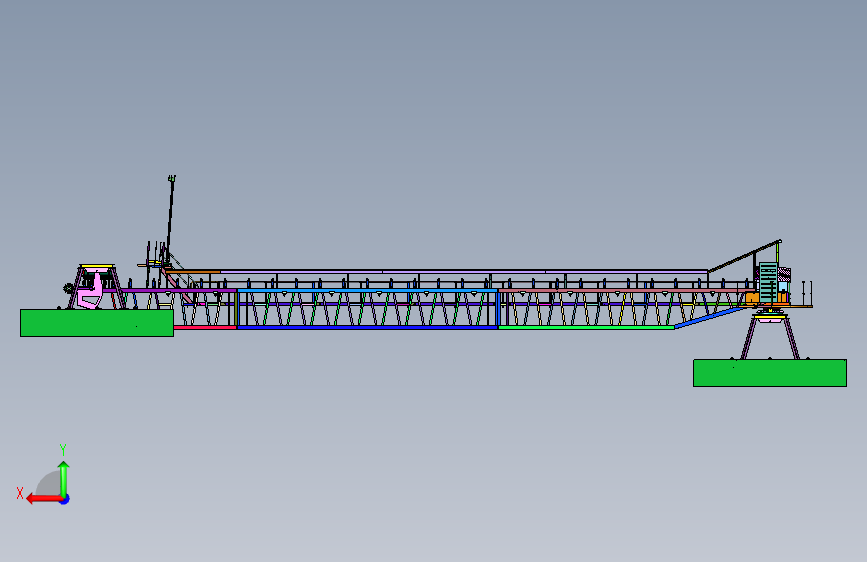Screen dimensions: 867x562
Task: Click the green Y-axis arrow of the triad
Action: click(64, 479)
